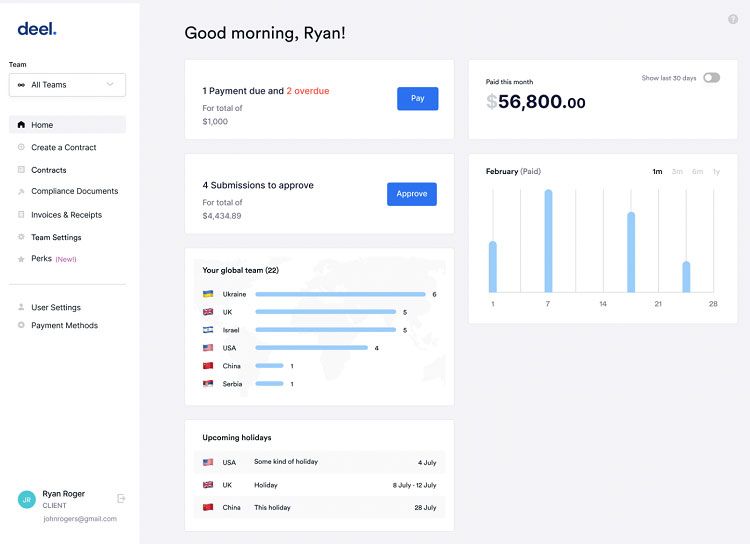
Task: Click the Pay button
Action: coord(418,99)
